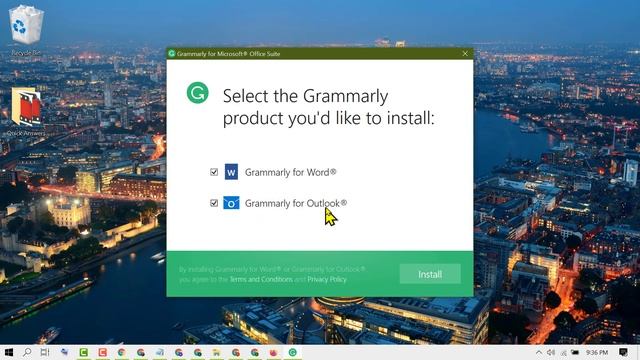Open the red Firefox-style taskbar icon

coord(273,352)
